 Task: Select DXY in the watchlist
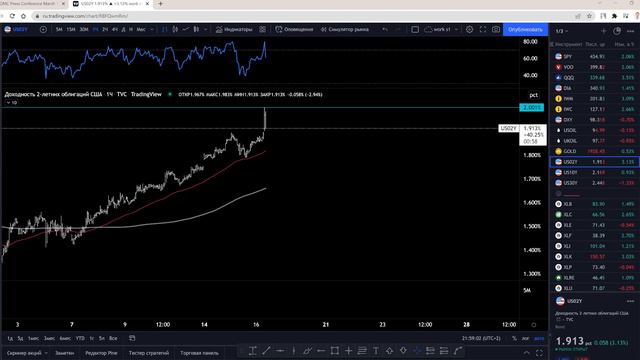pyautogui.click(x=595, y=120)
